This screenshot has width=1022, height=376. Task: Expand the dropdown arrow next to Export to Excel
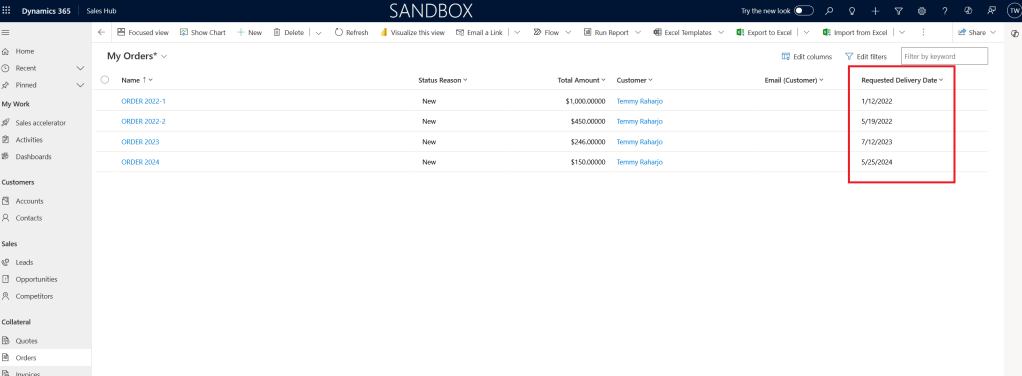806,33
